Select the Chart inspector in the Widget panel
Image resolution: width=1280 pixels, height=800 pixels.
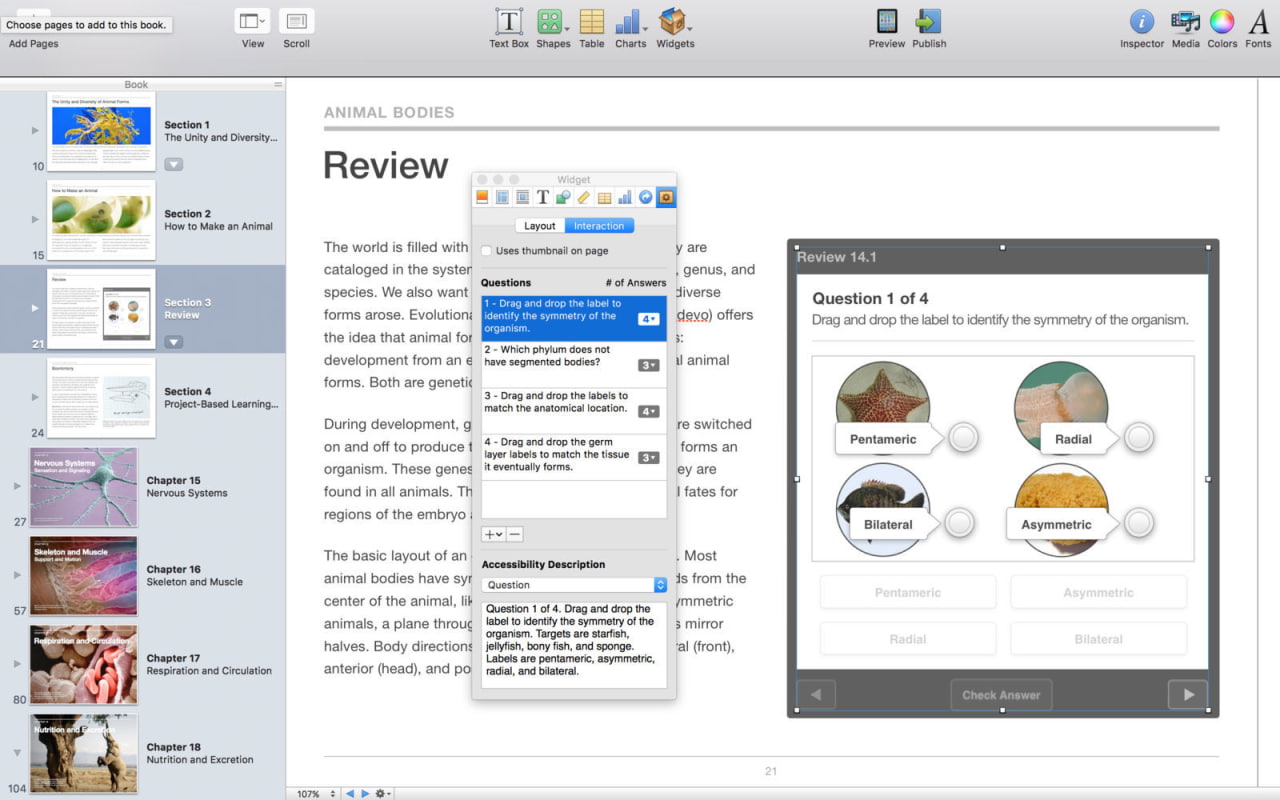pyautogui.click(x=623, y=197)
